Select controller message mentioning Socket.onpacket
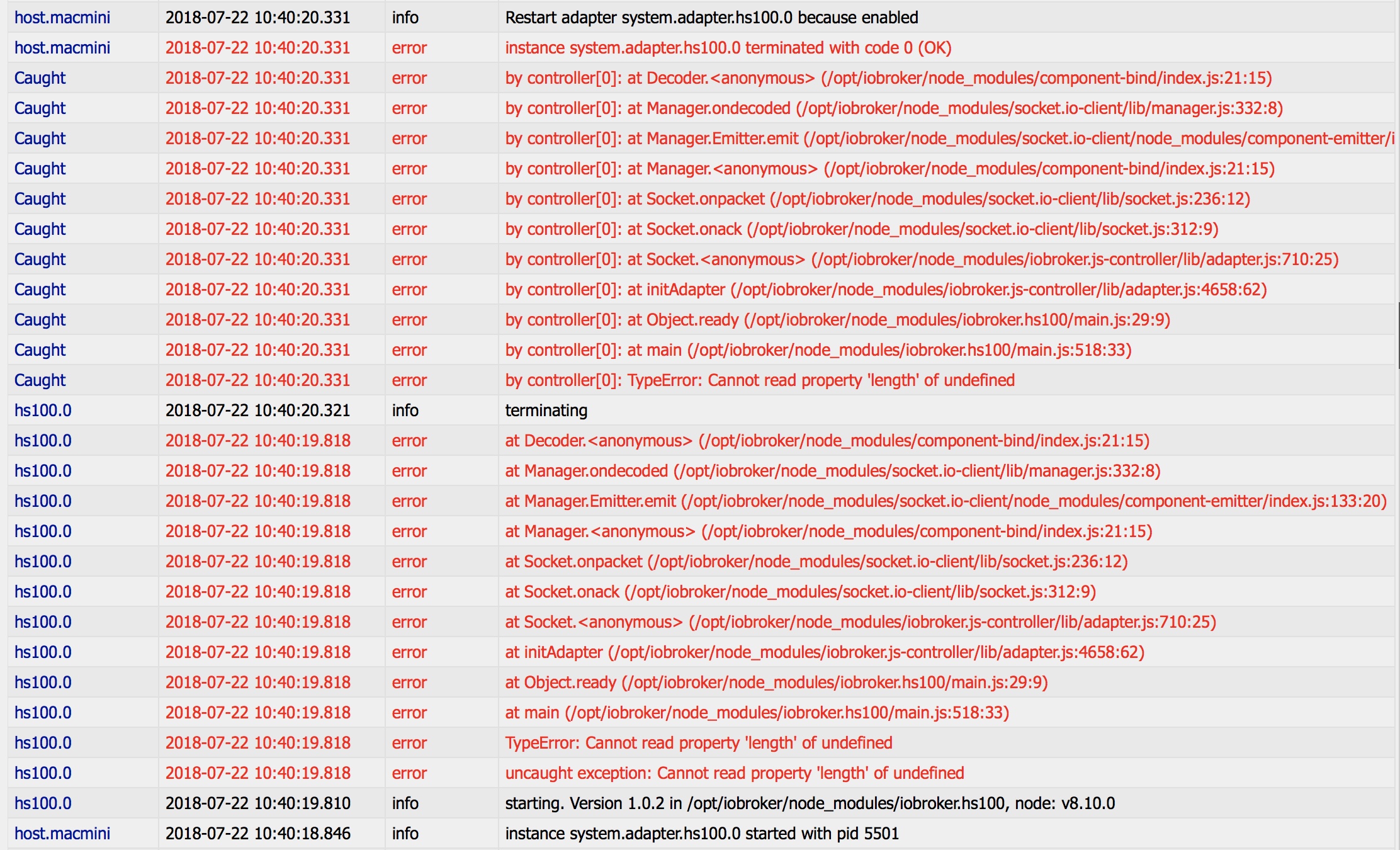The width and height of the screenshot is (1400, 850). coord(878,199)
